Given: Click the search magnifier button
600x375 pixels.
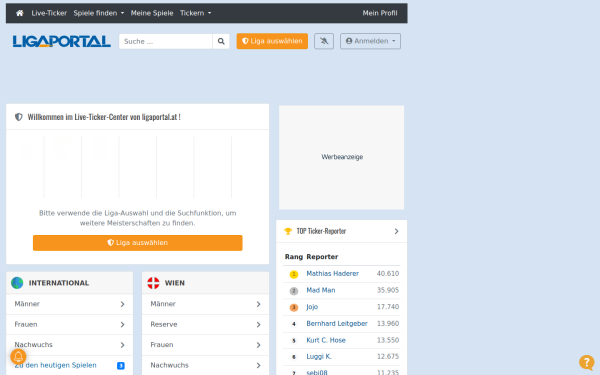Looking at the screenshot, I should tap(221, 41).
